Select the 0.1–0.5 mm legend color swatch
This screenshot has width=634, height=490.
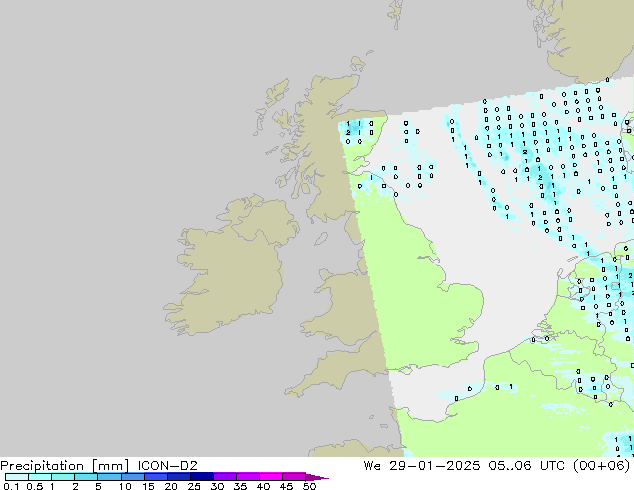(x=17, y=477)
